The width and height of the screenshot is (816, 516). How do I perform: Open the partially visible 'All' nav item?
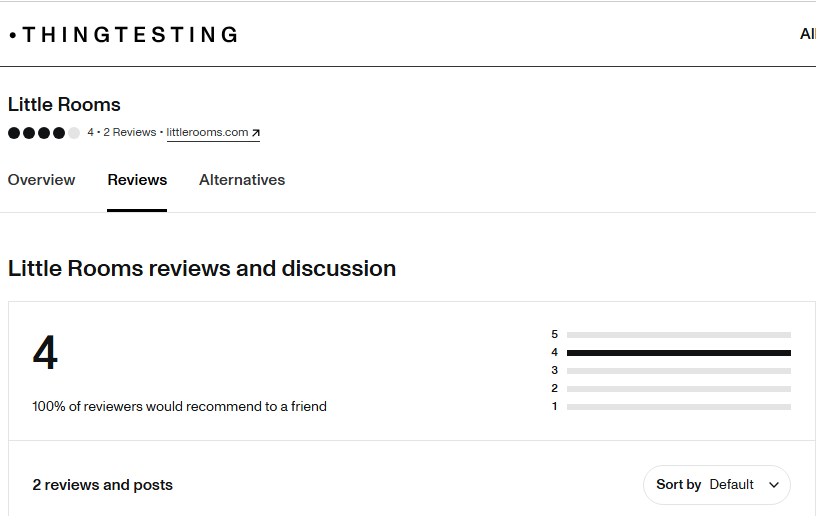coord(808,34)
